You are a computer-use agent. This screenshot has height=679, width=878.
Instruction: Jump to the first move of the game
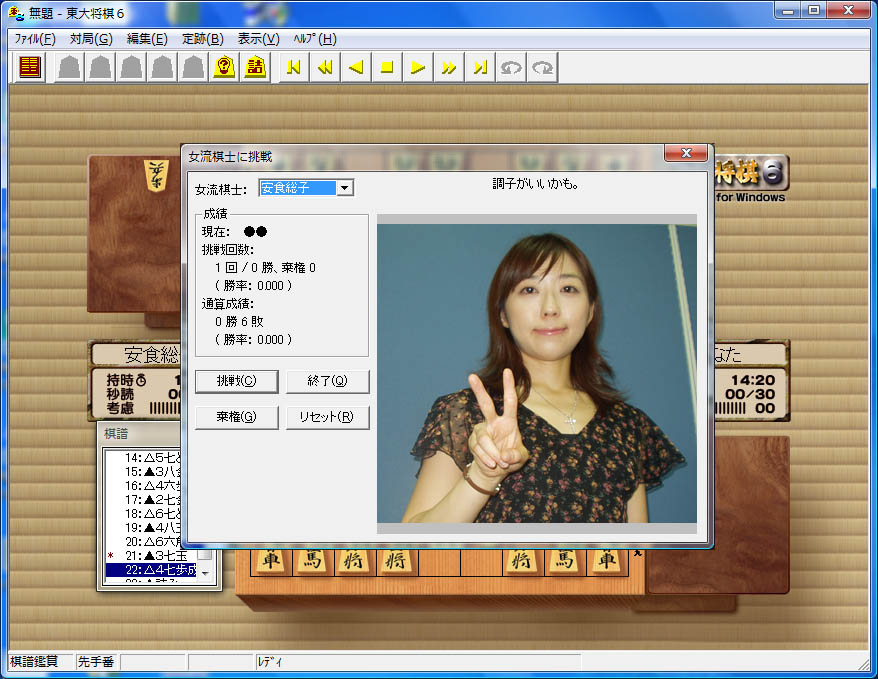tap(293, 67)
